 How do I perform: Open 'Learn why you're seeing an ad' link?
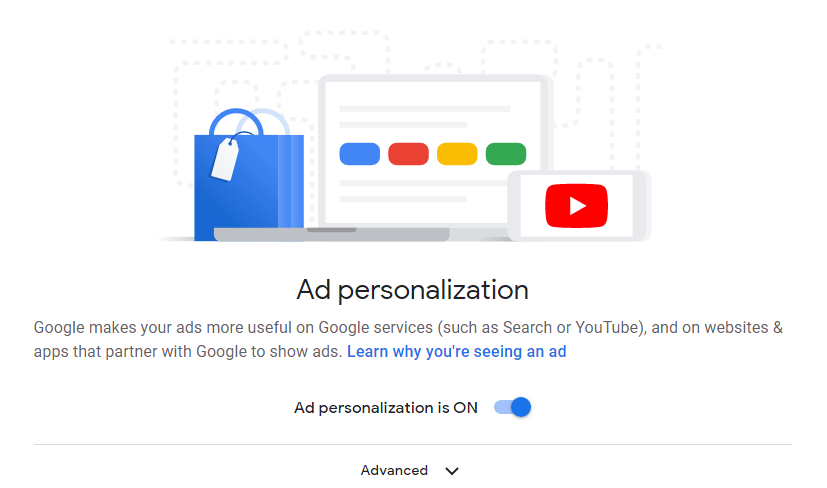456,351
